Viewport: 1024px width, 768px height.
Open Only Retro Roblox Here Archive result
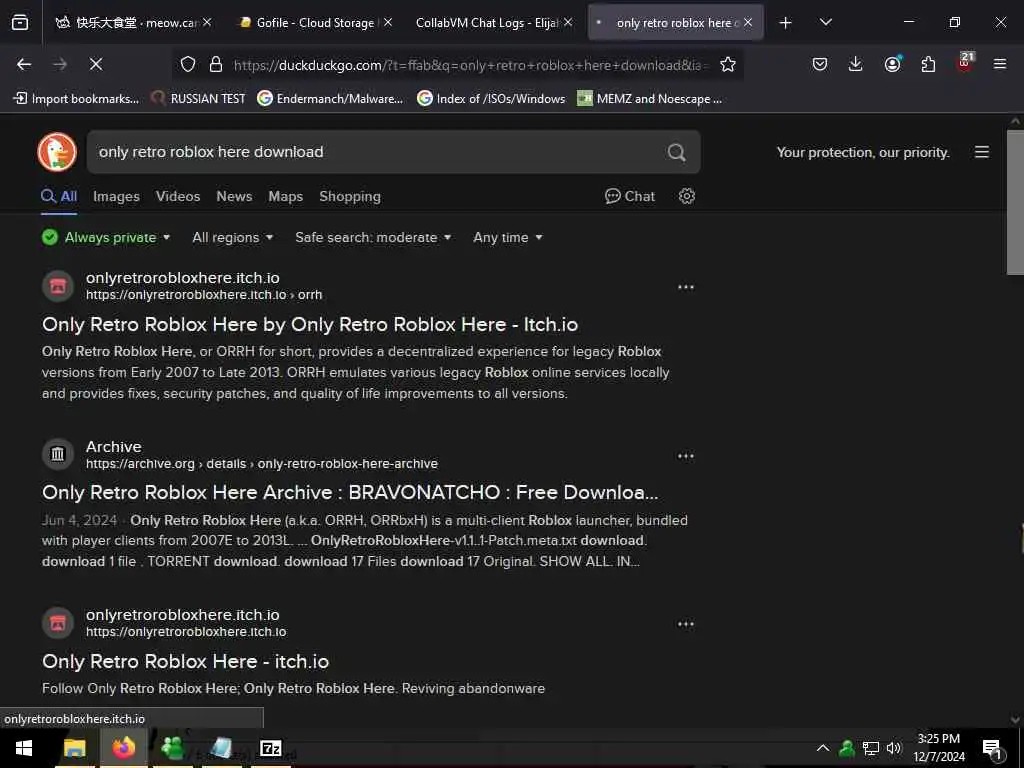(x=349, y=492)
